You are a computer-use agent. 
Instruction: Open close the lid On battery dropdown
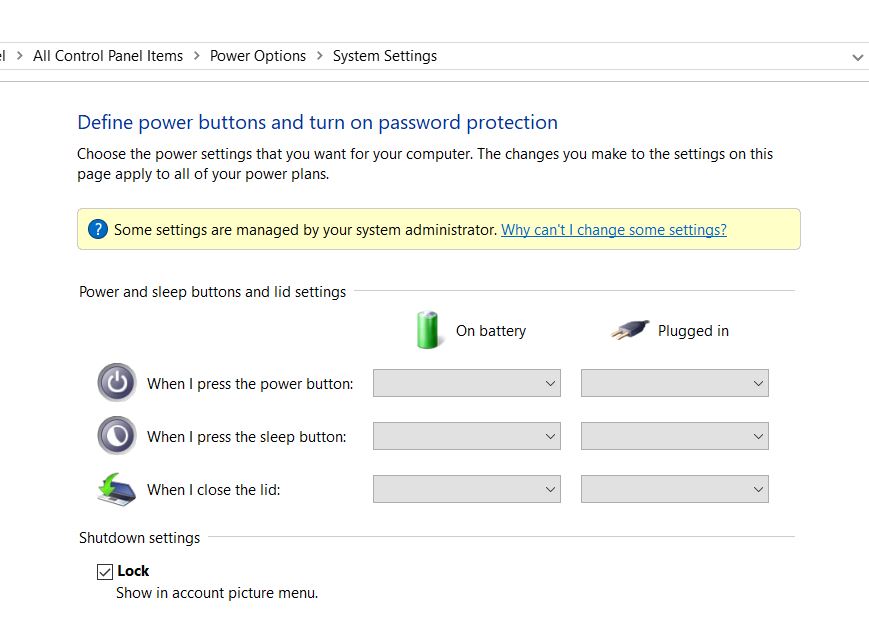tap(466, 489)
